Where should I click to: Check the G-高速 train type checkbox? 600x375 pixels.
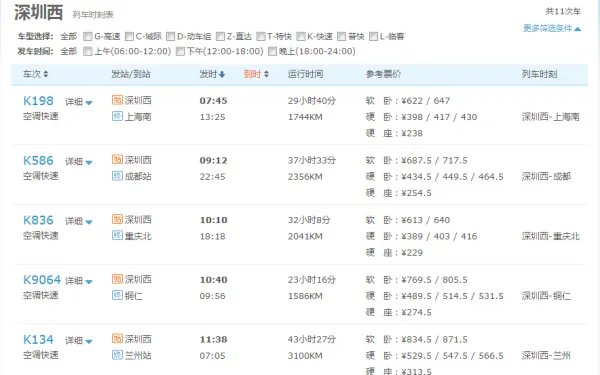tap(88, 36)
